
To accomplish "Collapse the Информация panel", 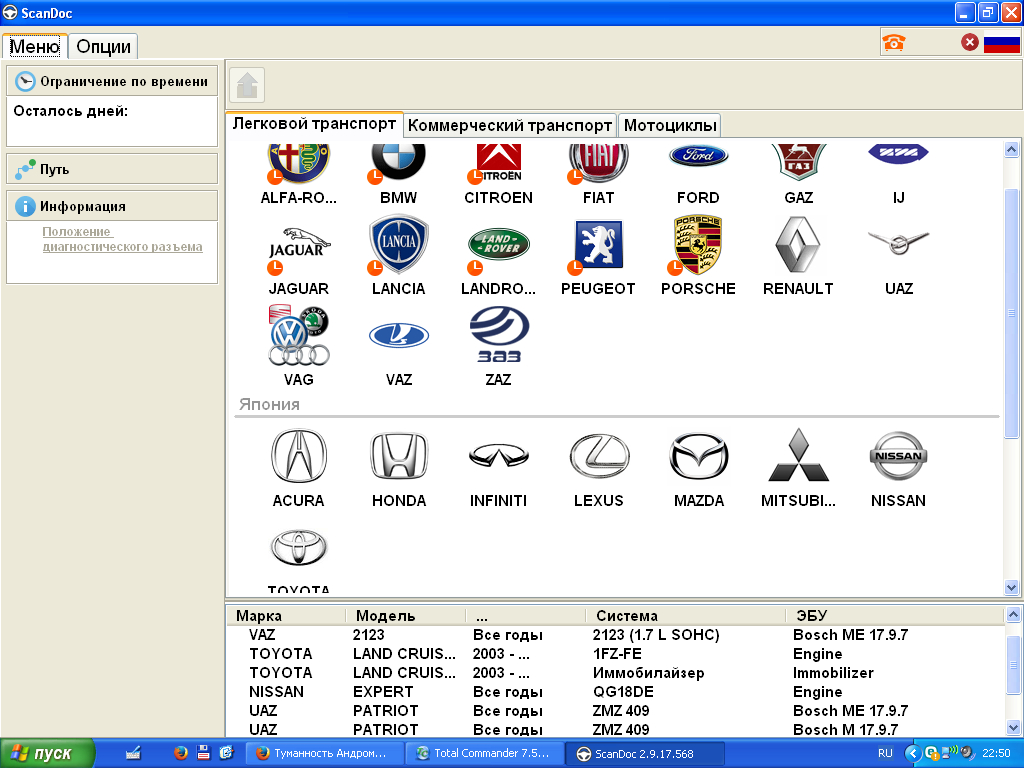I will [x=112, y=206].
